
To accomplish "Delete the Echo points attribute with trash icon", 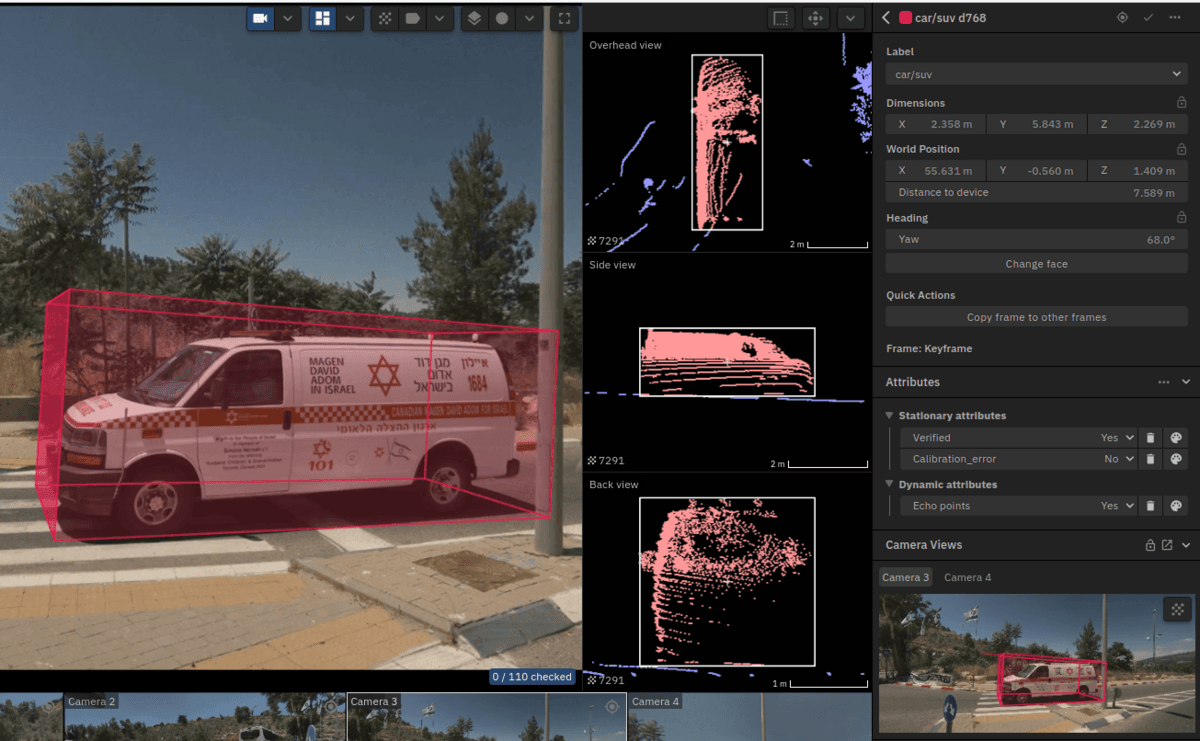I will pos(1150,506).
